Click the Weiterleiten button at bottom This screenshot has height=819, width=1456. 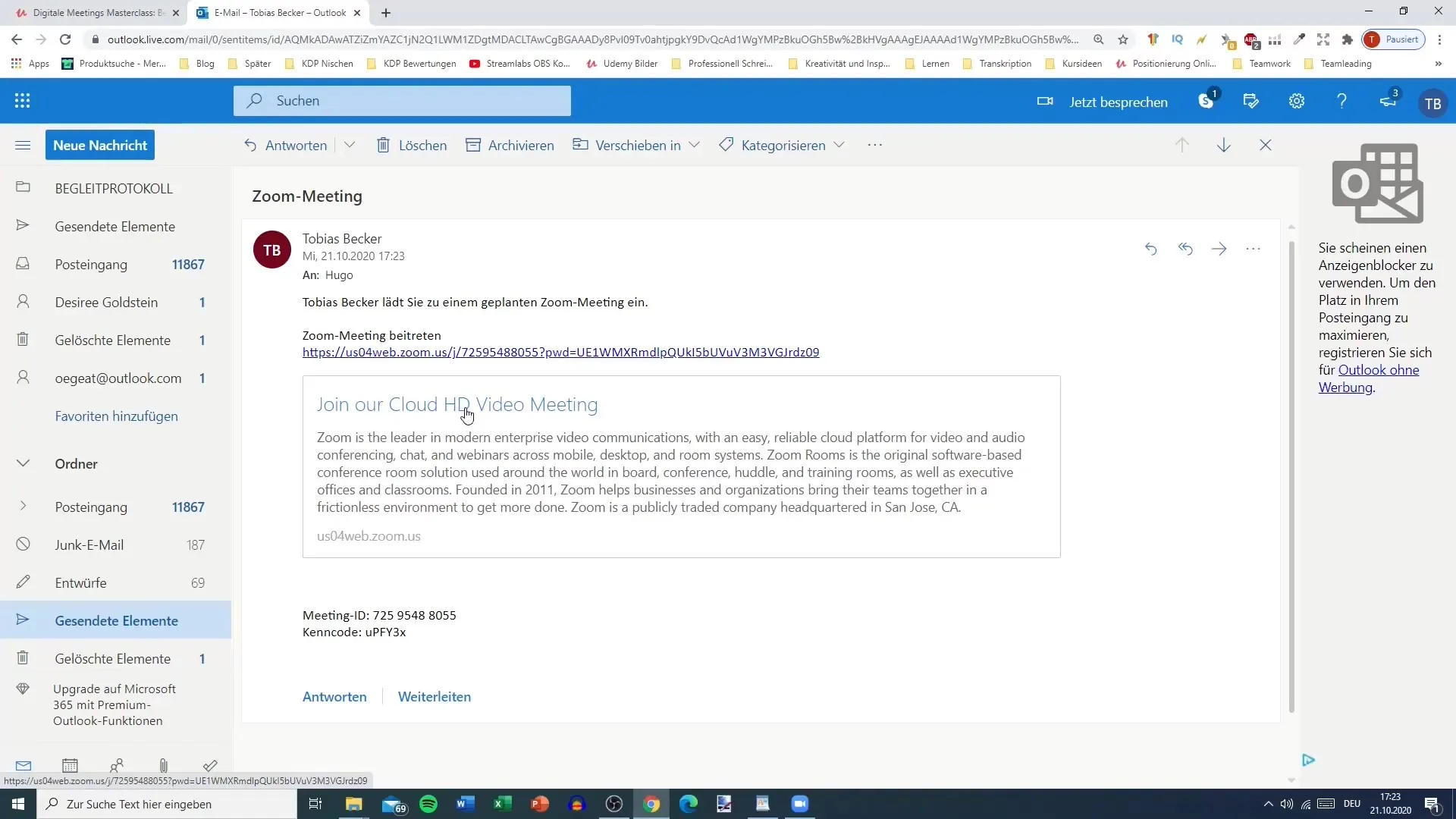(x=434, y=695)
